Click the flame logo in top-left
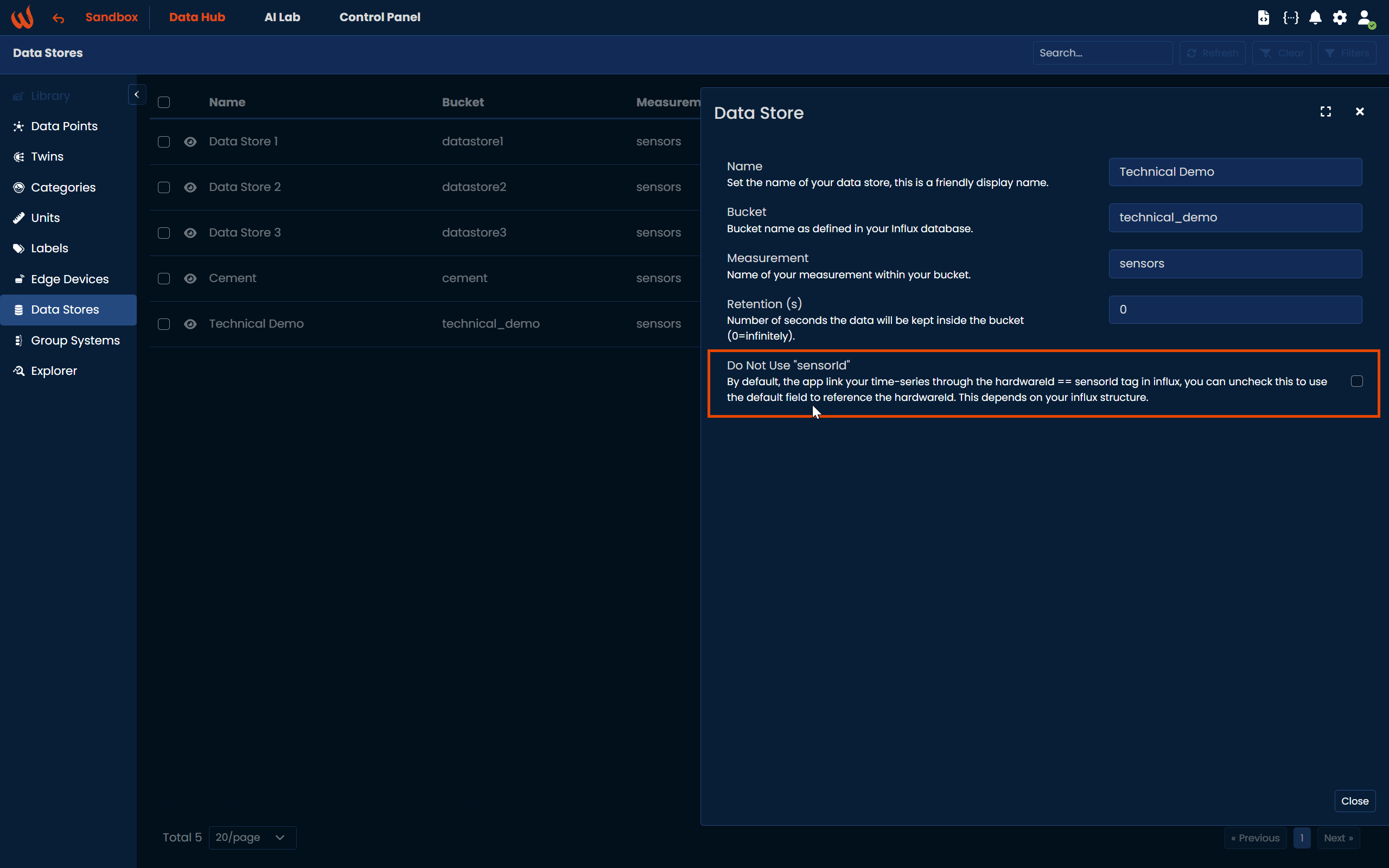The image size is (1389, 868). [22, 17]
